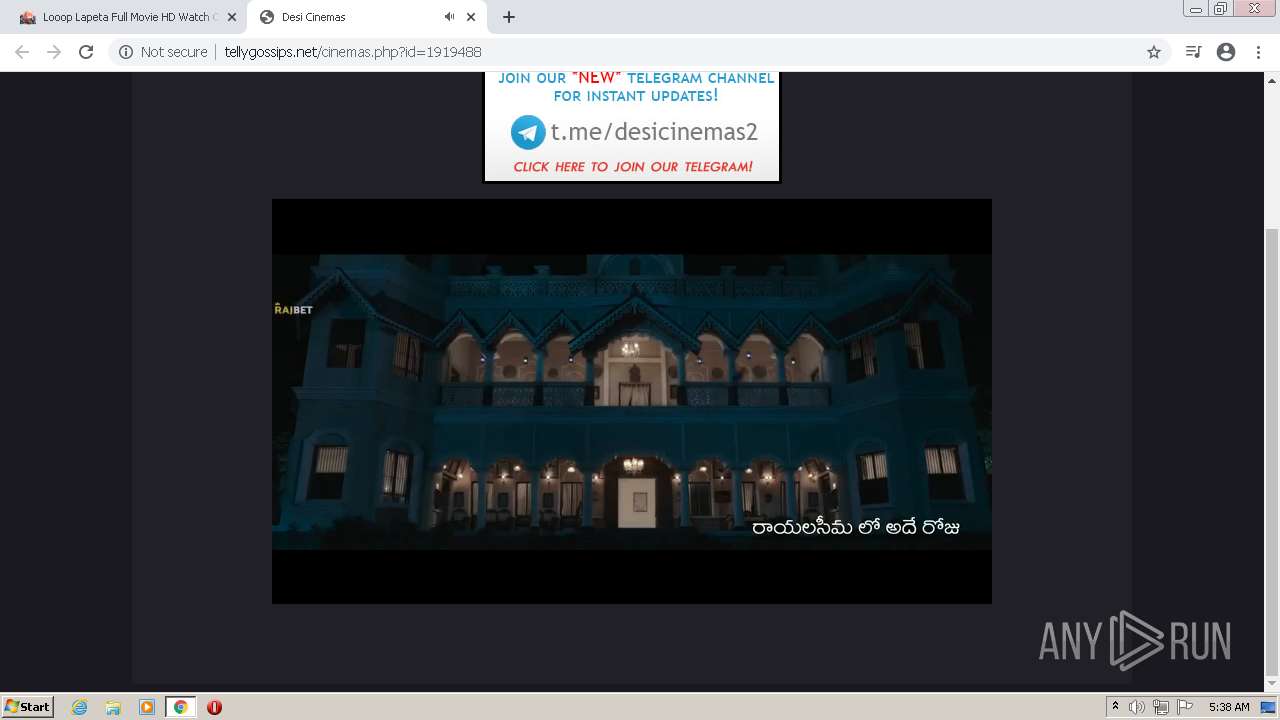Show hidden system tray icons
The width and height of the screenshot is (1280, 720).
[1116, 707]
